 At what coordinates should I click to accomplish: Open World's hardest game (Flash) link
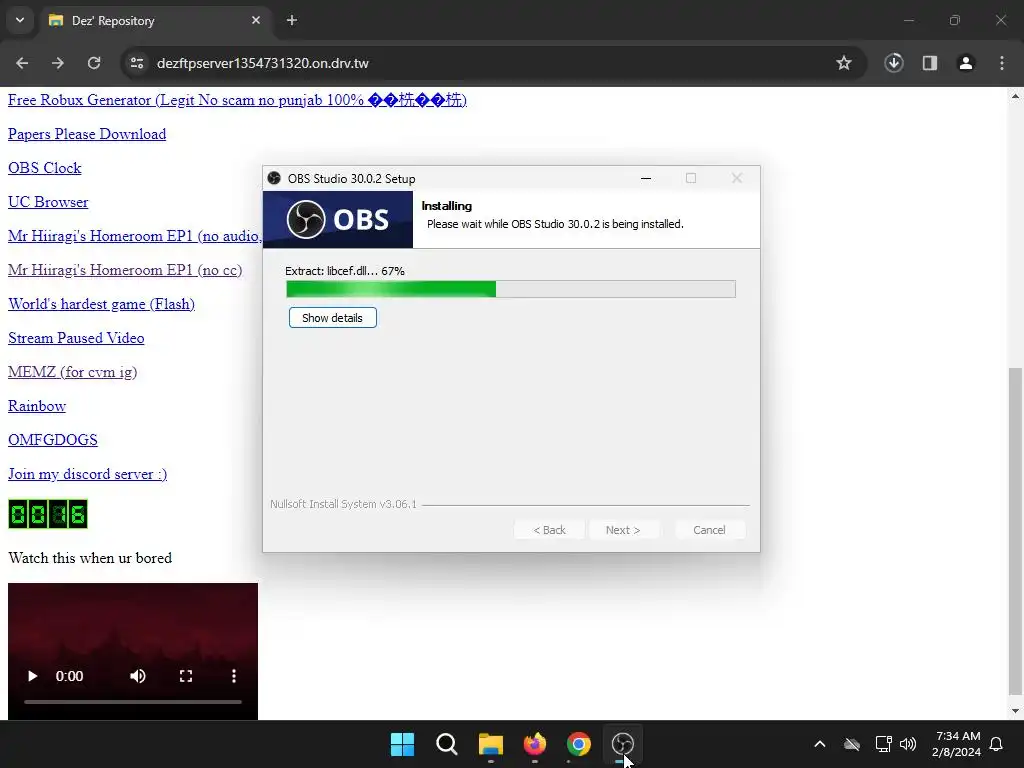pyautogui.click(x=101, y=304)
